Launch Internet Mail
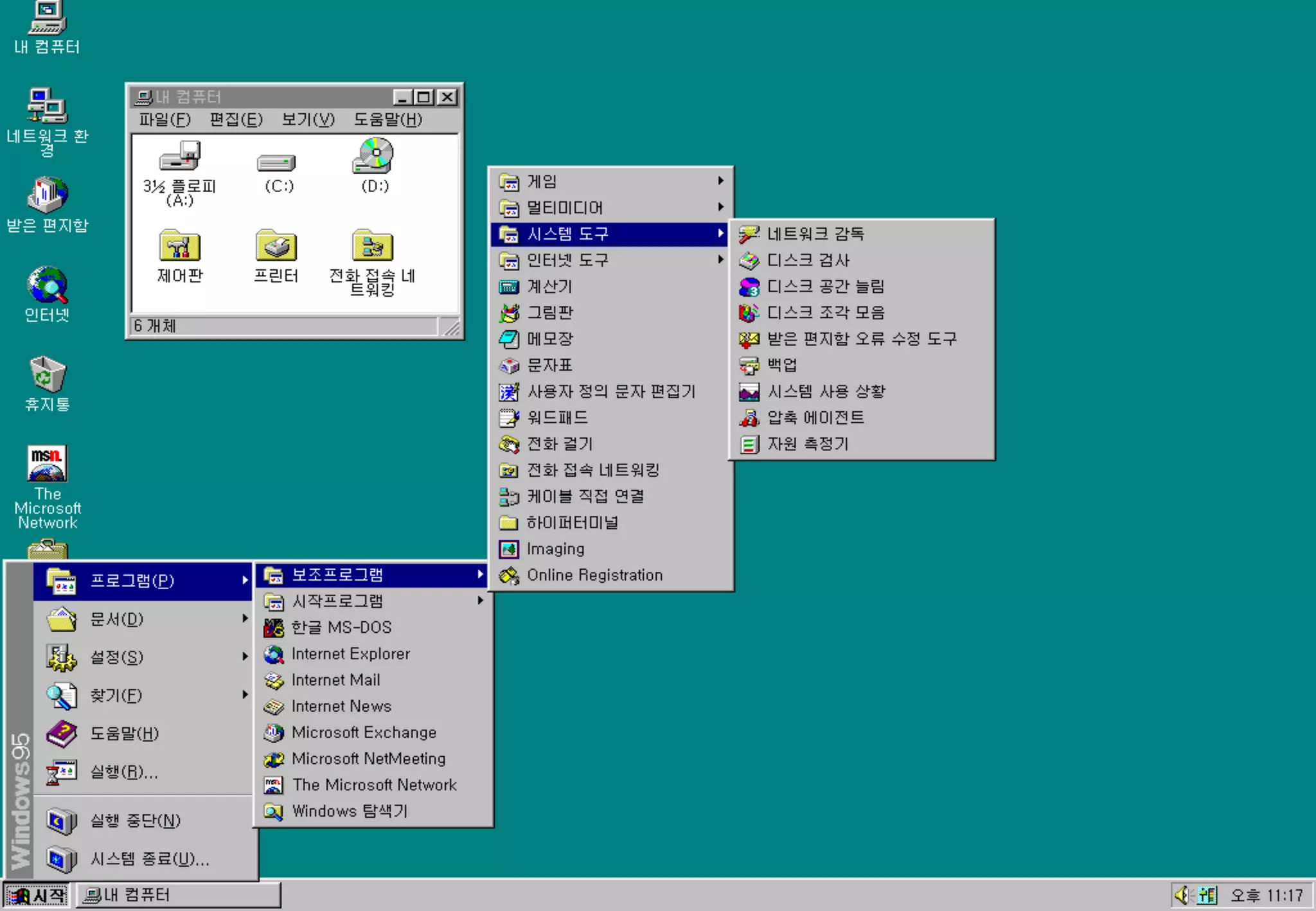This screenshot has width=1316, height=911. point(374,680)
